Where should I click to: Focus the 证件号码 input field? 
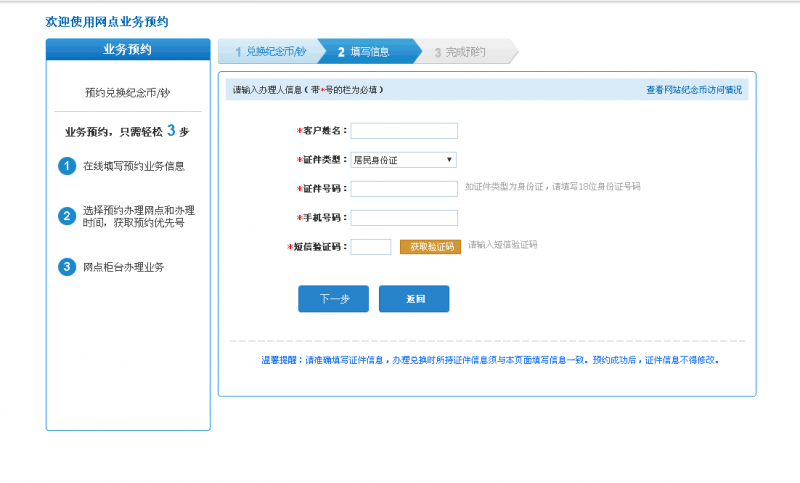click(404, 188)
